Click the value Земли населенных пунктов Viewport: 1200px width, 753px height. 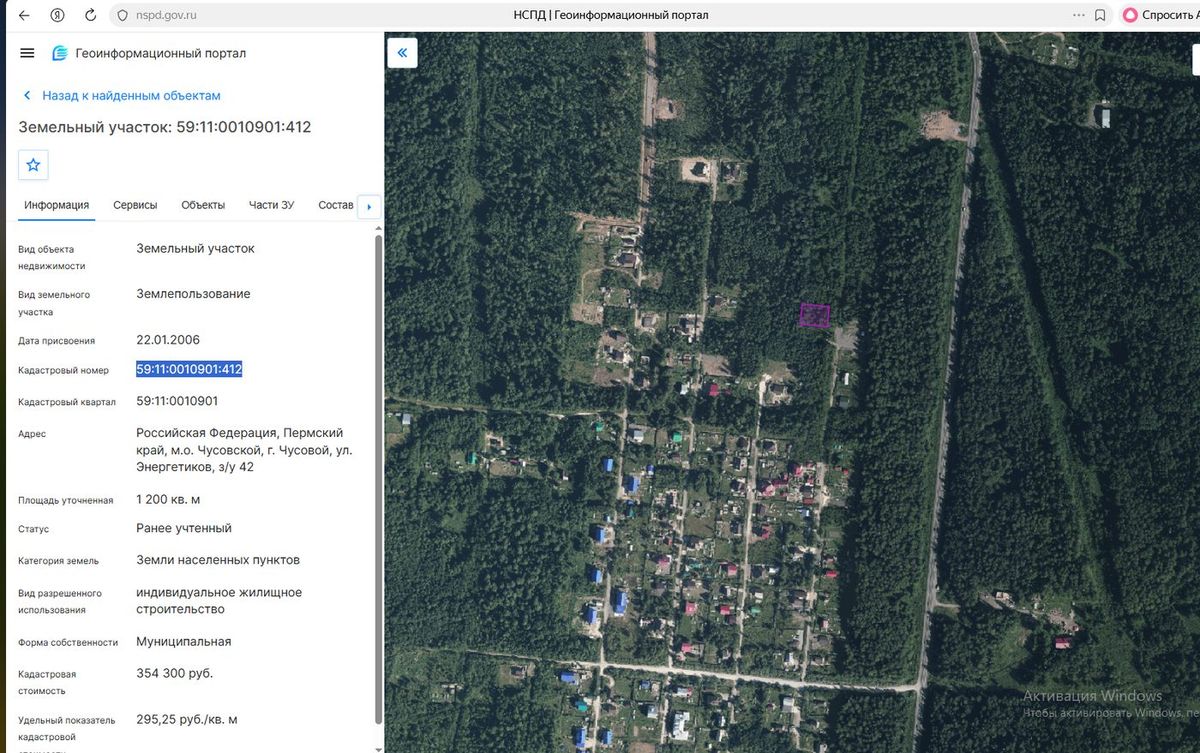218,560
